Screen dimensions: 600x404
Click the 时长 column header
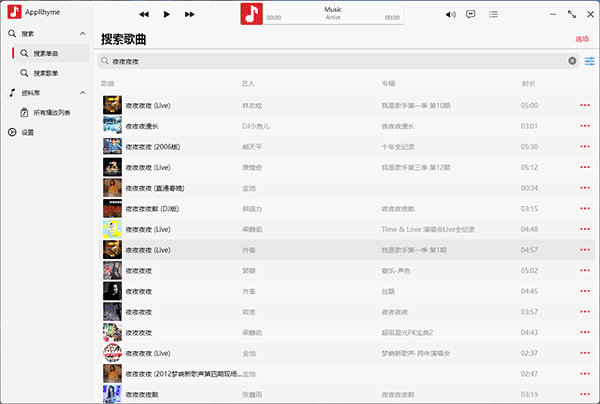[x=529, y=83]
